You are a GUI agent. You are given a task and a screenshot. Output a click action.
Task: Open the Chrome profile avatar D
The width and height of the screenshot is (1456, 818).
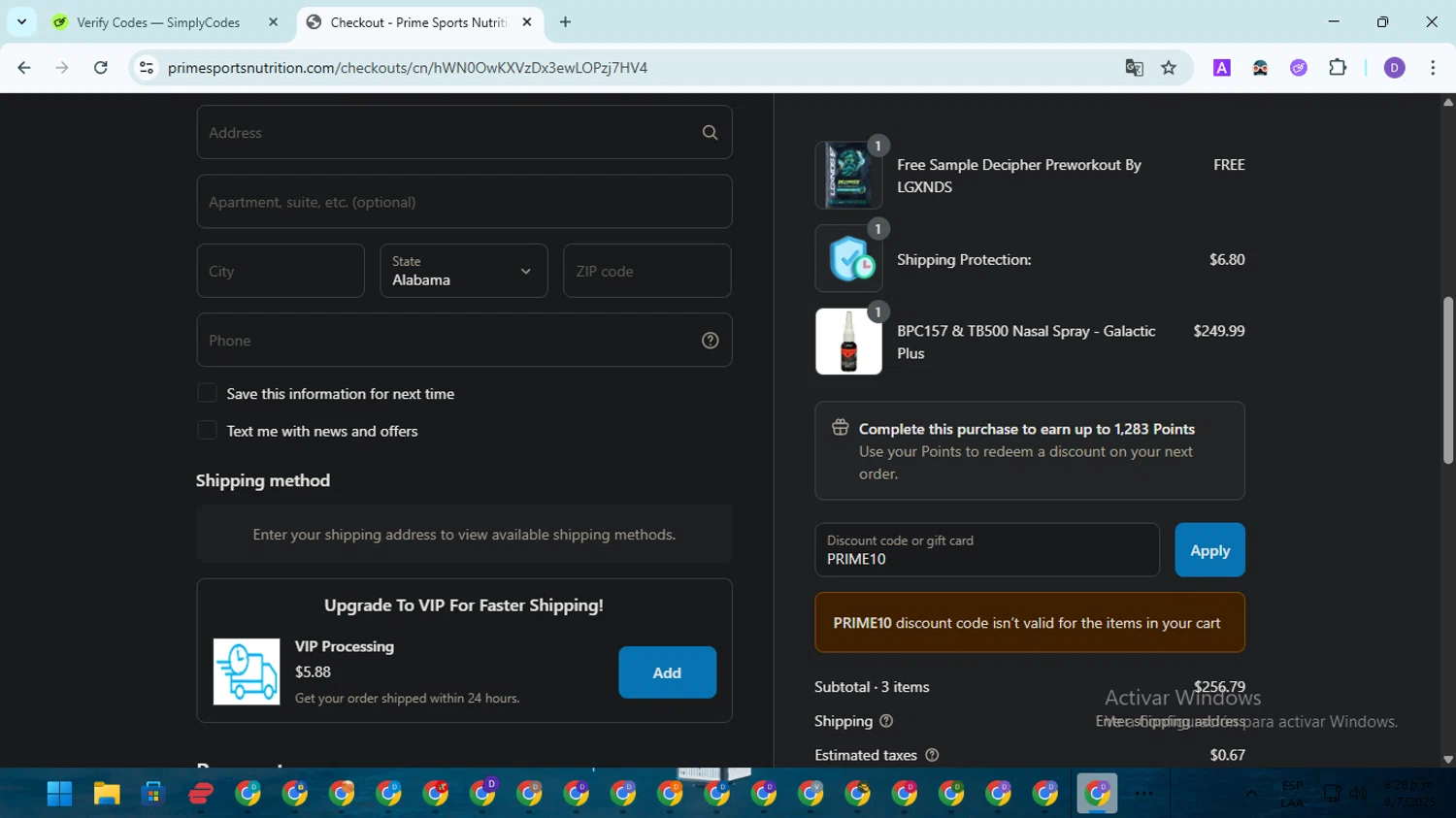pyautogui.click(x=1394, y=68)
